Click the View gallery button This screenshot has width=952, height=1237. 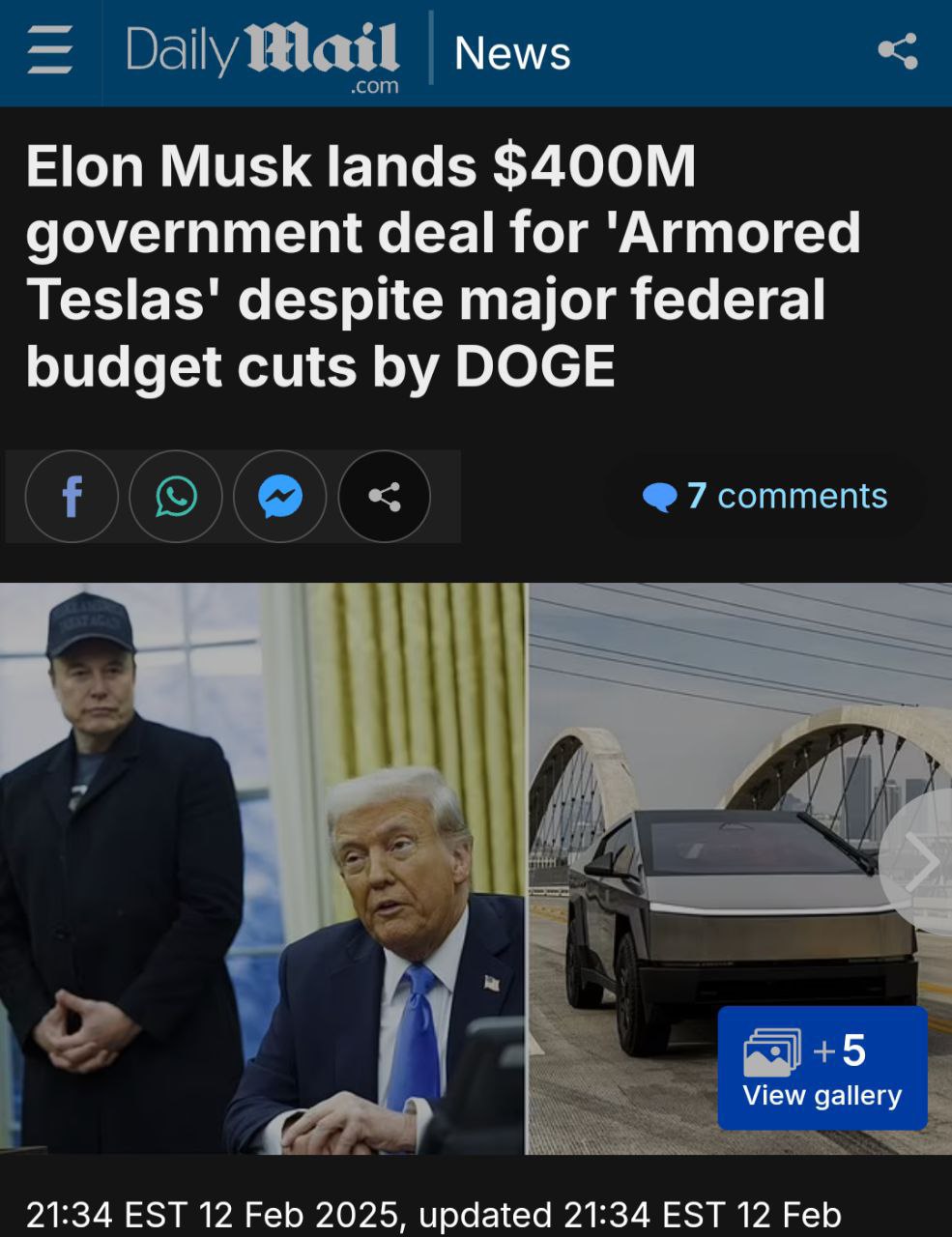tap(822, 1068)
